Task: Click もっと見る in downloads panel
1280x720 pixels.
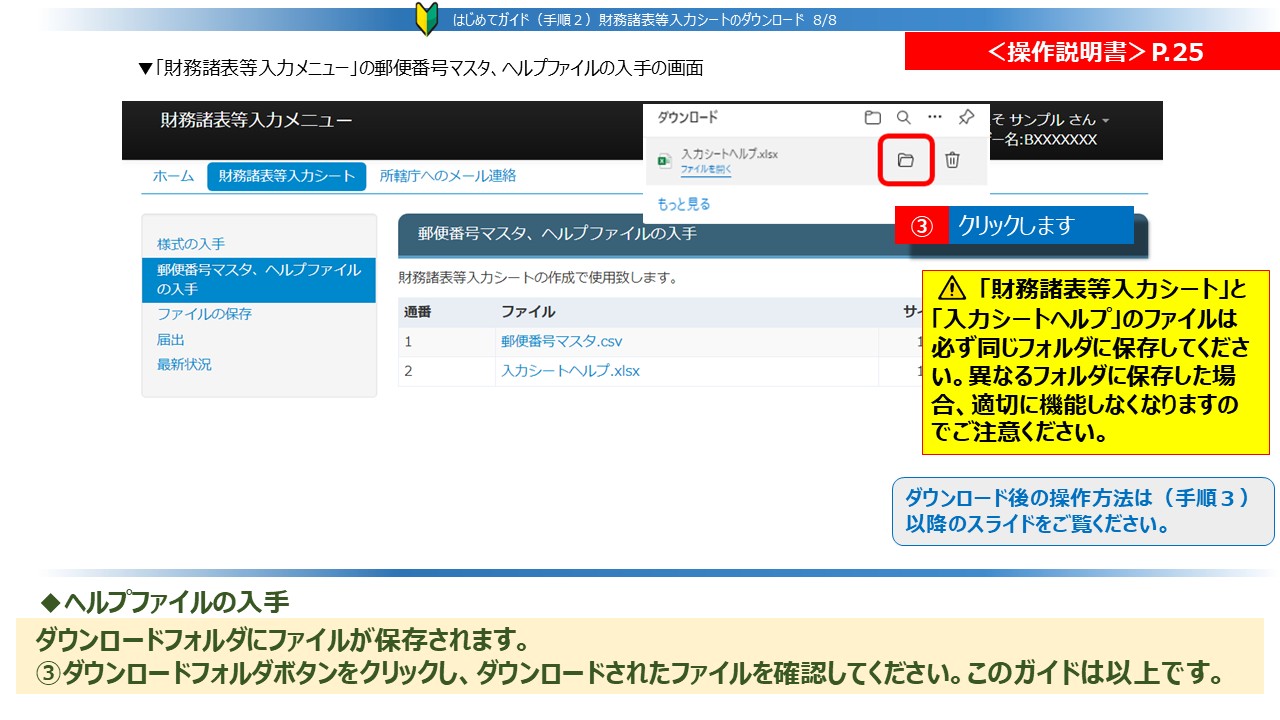Action: click(683, 204)
